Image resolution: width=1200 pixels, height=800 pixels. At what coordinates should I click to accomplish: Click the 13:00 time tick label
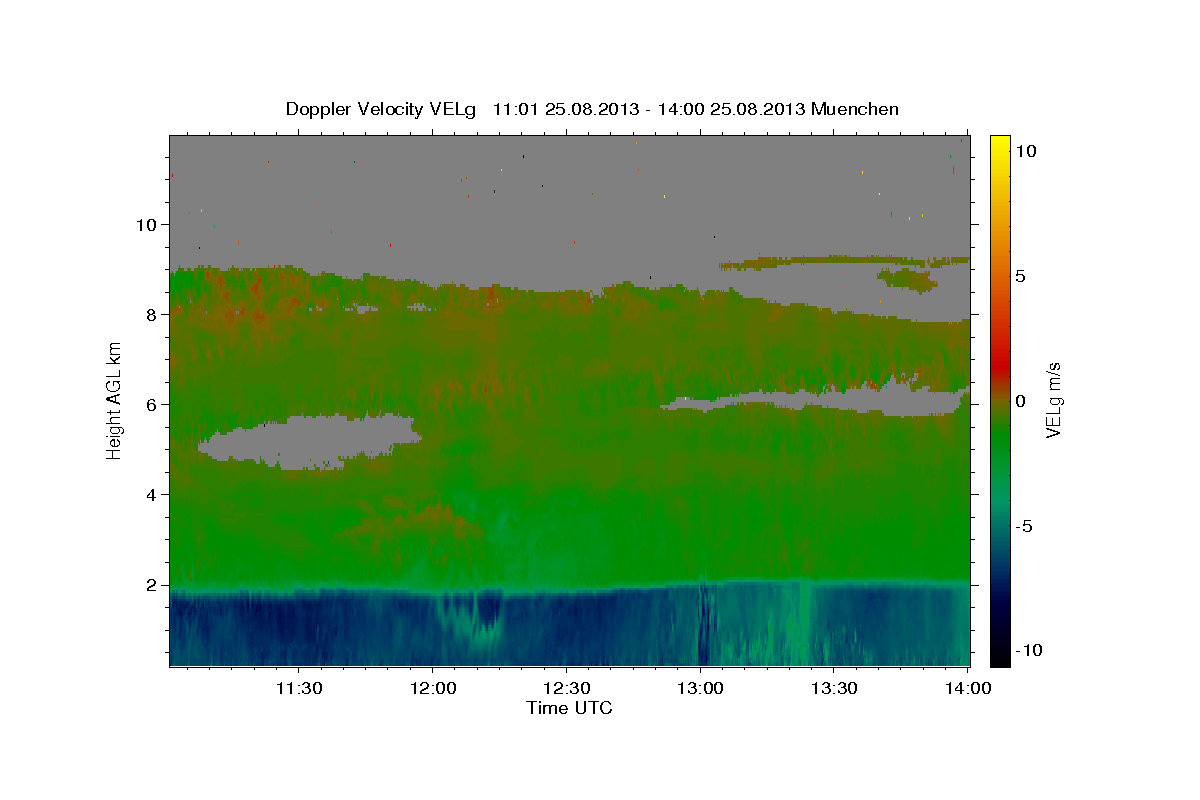[700, 688]
